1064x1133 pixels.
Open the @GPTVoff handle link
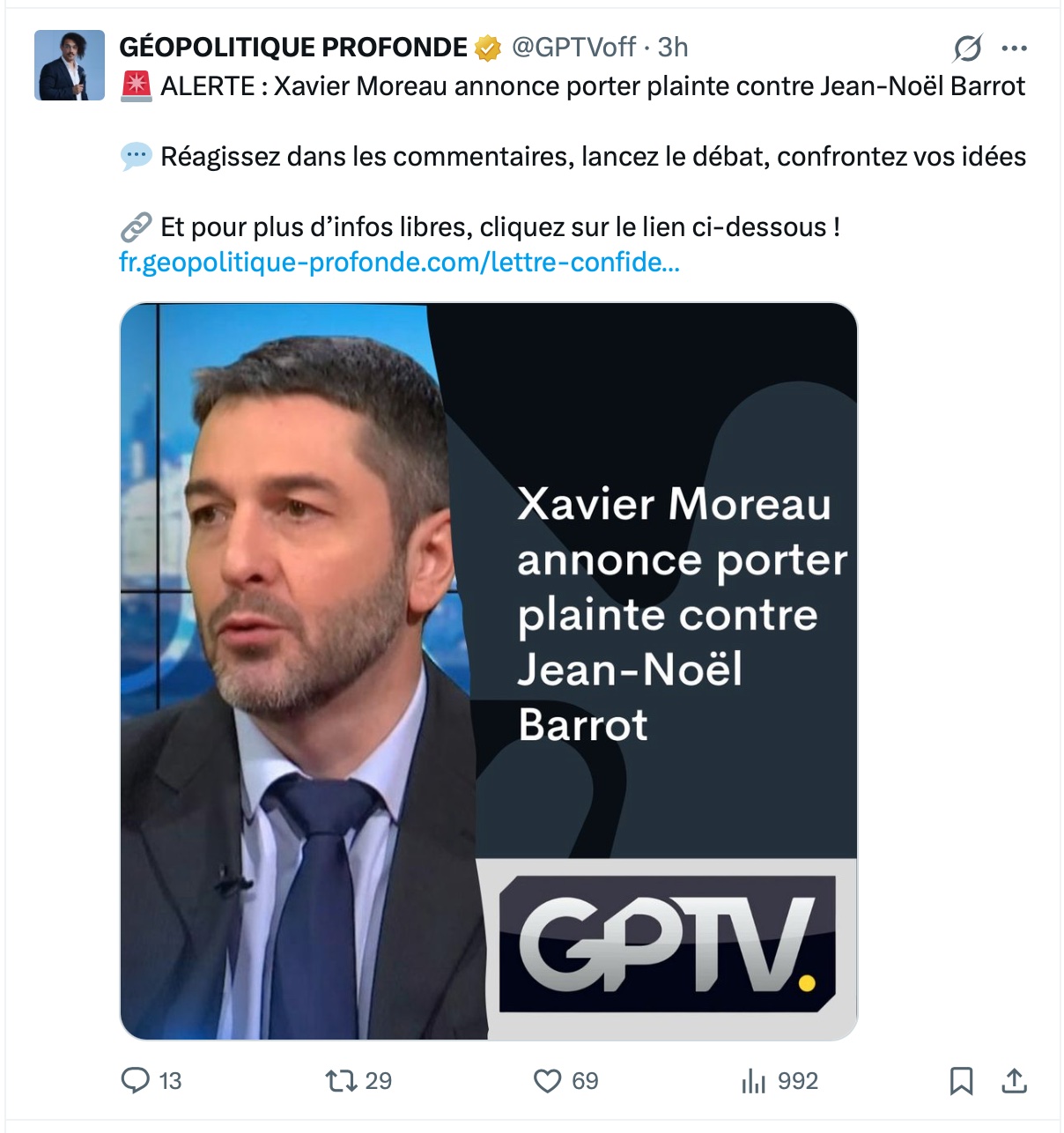click(573, 48)
